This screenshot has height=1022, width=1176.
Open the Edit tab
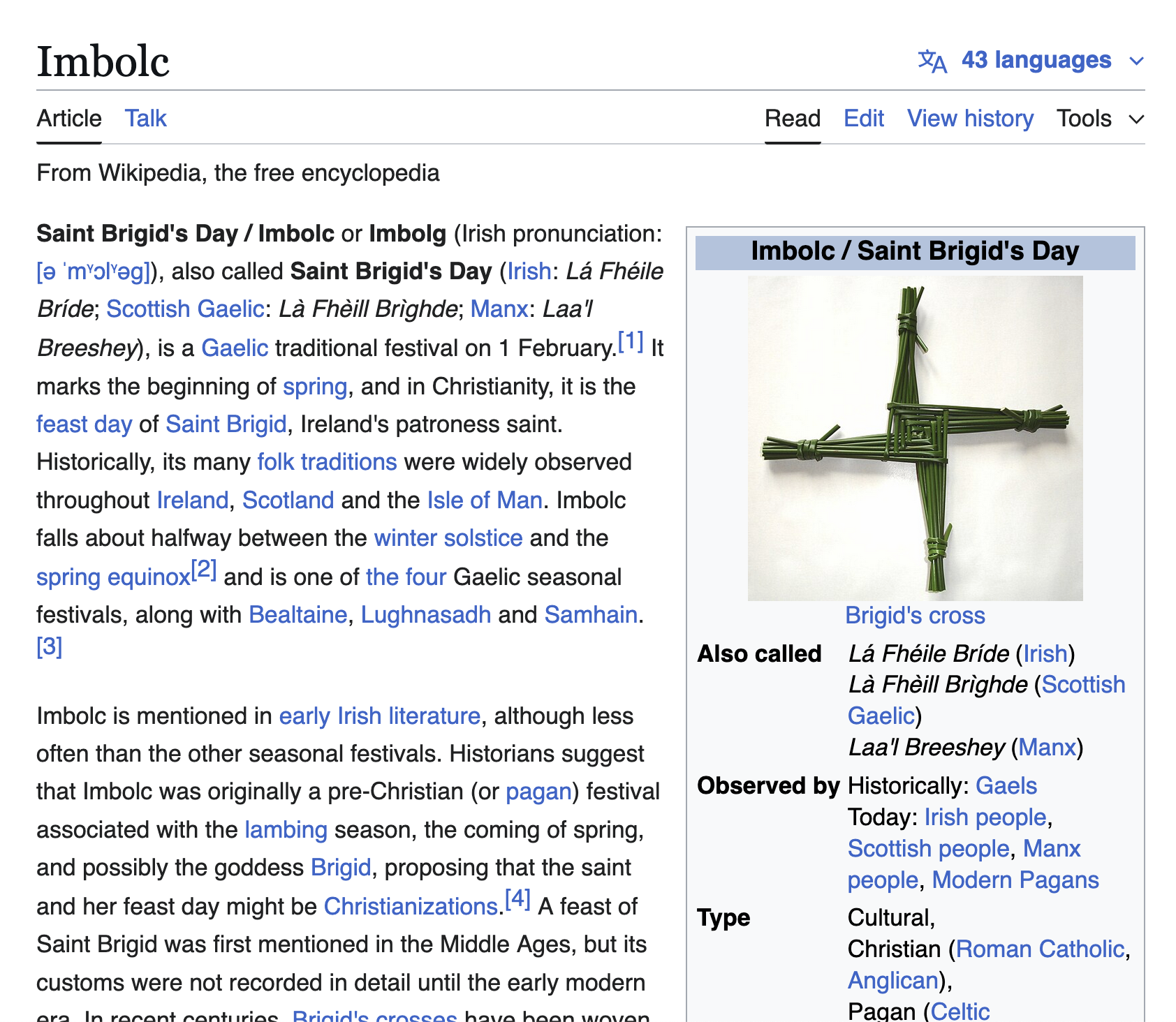[864, 119]
